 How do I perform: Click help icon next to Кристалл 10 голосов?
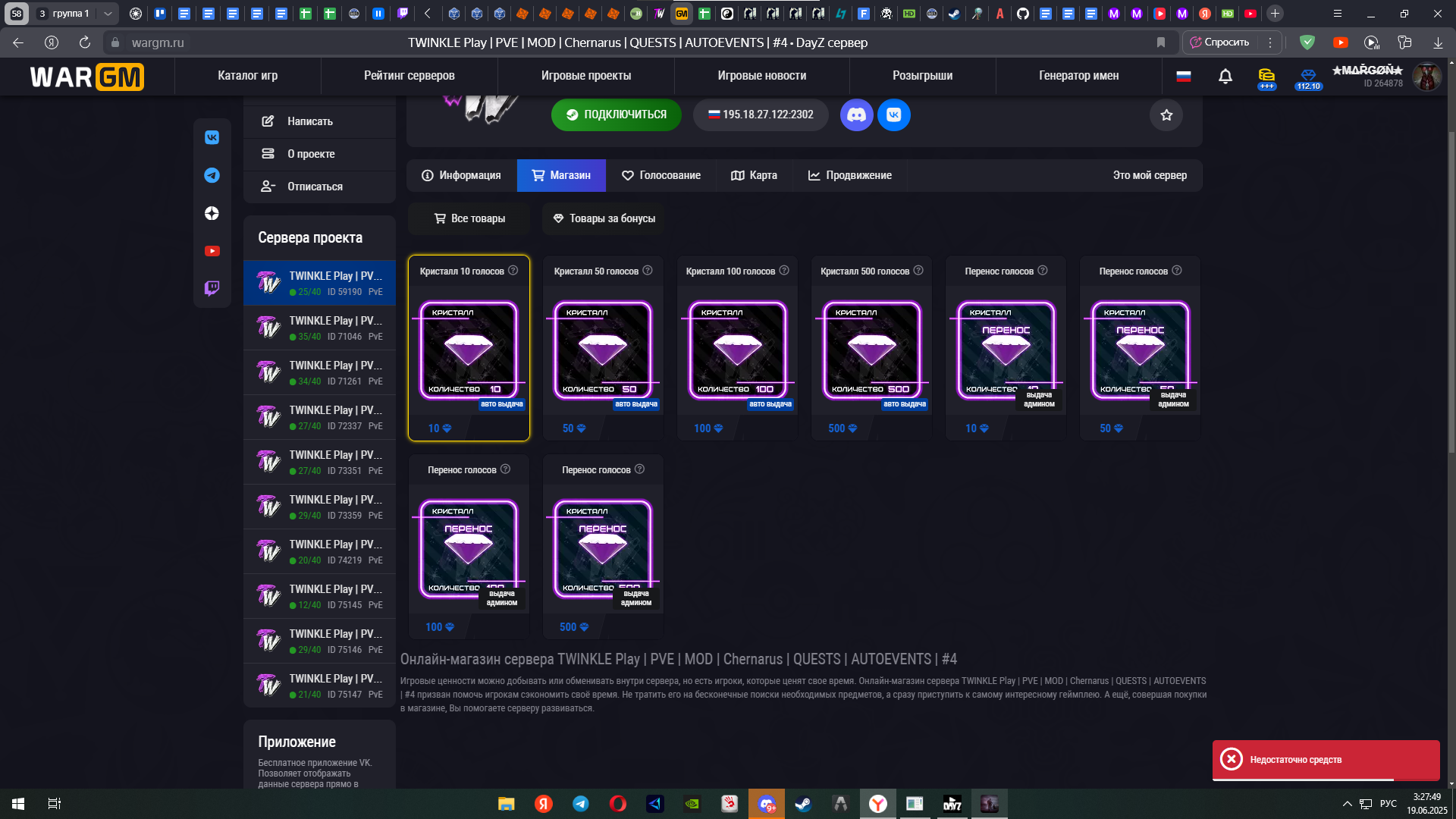coord(513,271)
